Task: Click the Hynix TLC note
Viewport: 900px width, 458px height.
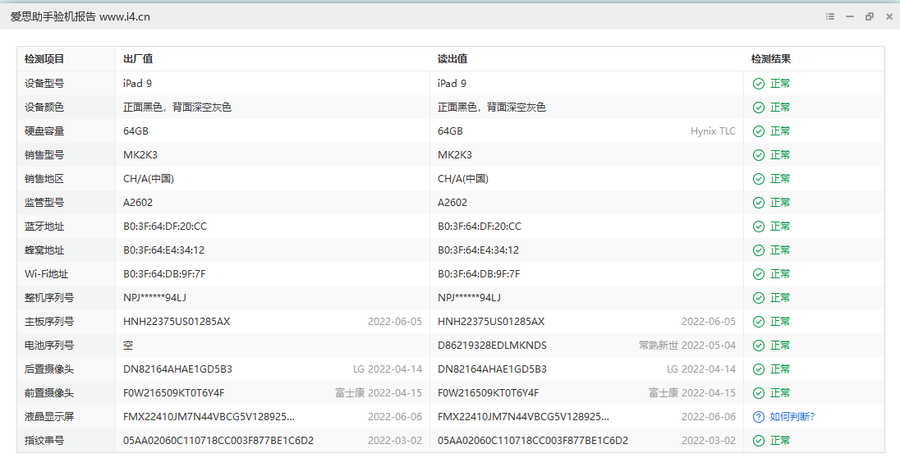Action: click(x=713, y=131)
